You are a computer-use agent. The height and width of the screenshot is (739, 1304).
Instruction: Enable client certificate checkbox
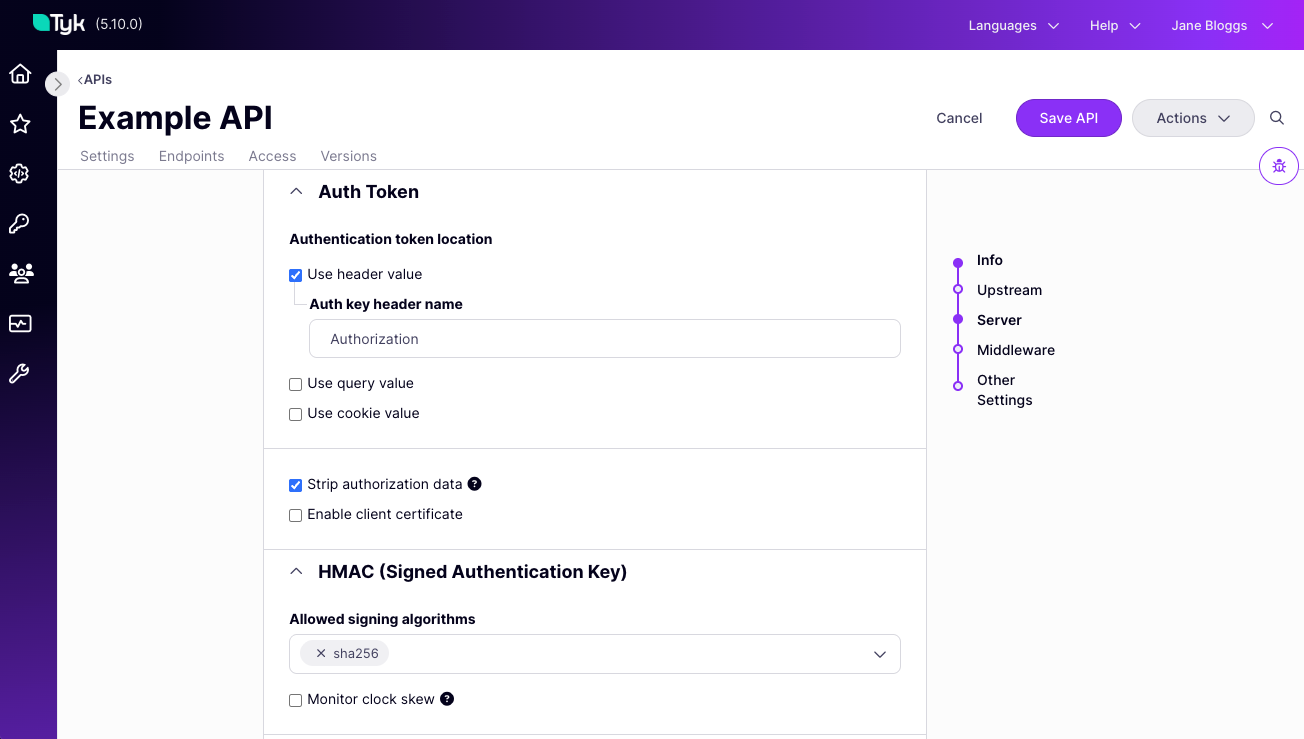point(295,514)
